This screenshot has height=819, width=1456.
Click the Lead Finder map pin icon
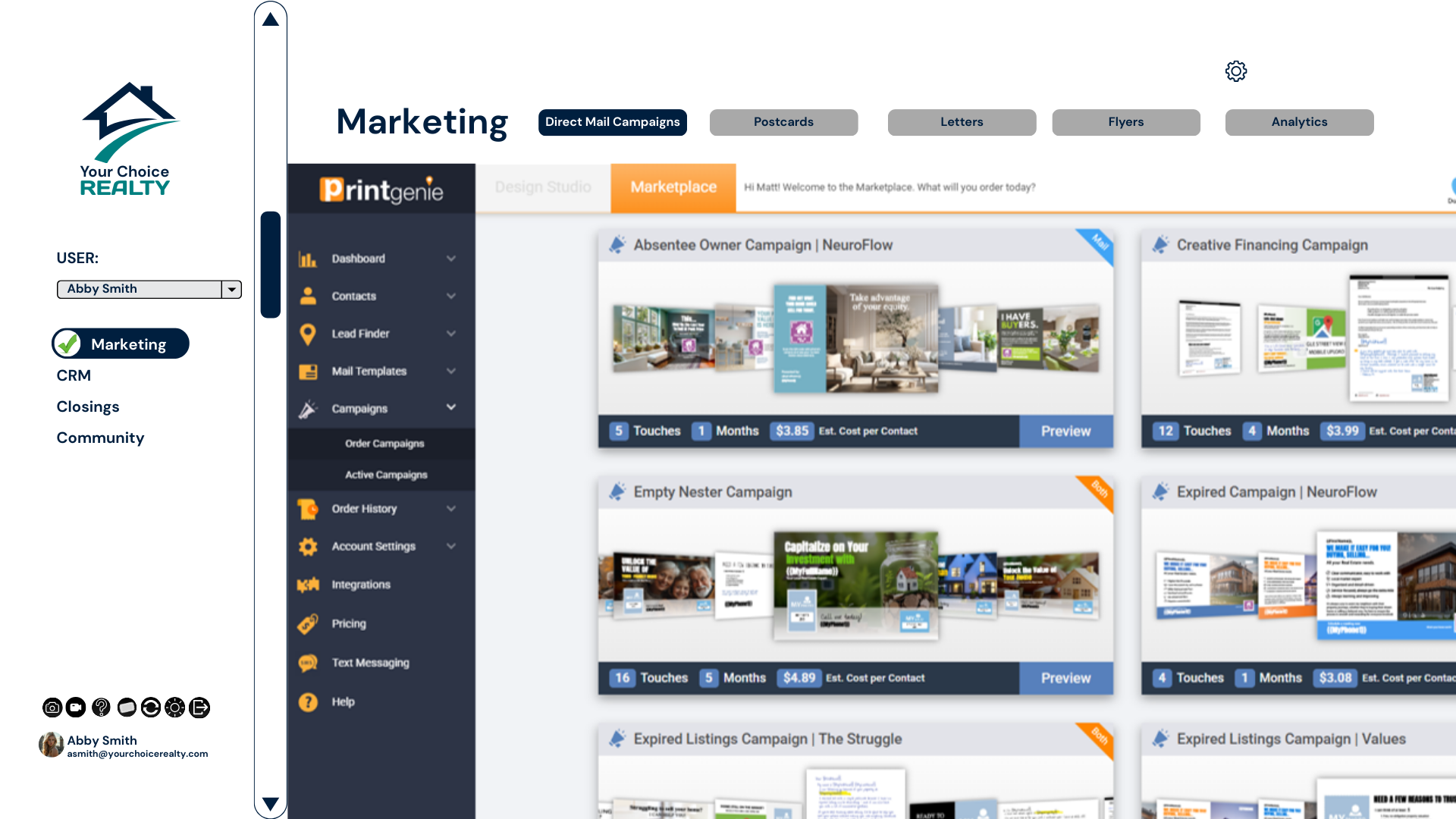[x=308, y=334]
